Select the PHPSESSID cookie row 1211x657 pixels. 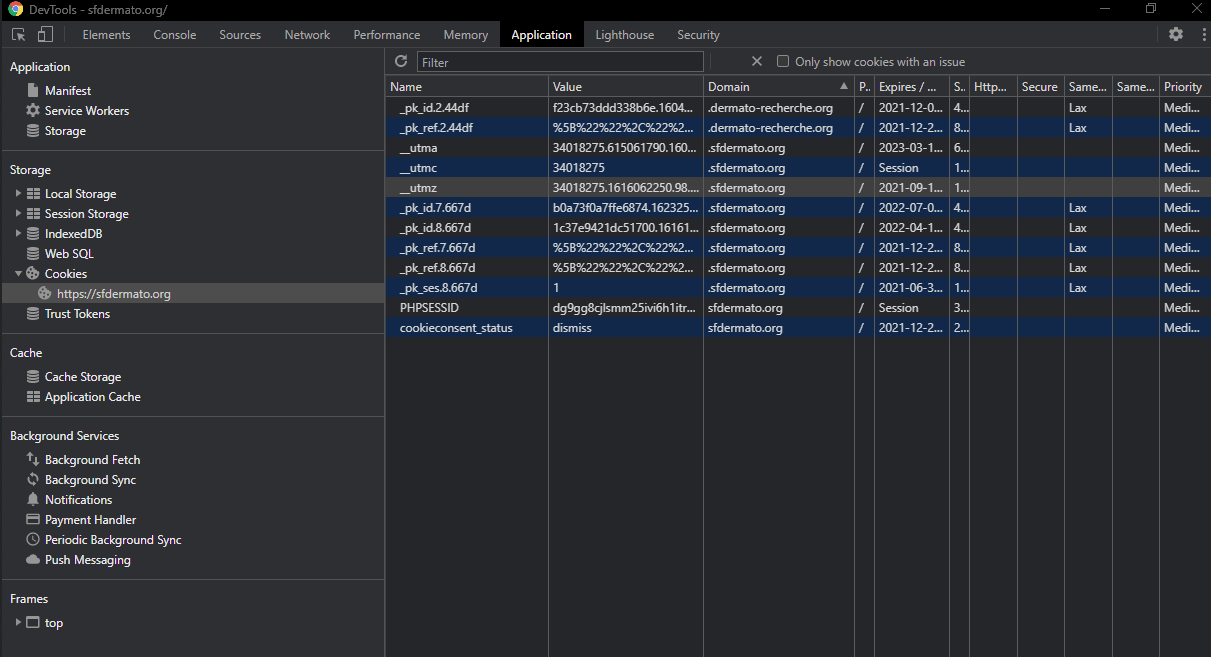798,308
